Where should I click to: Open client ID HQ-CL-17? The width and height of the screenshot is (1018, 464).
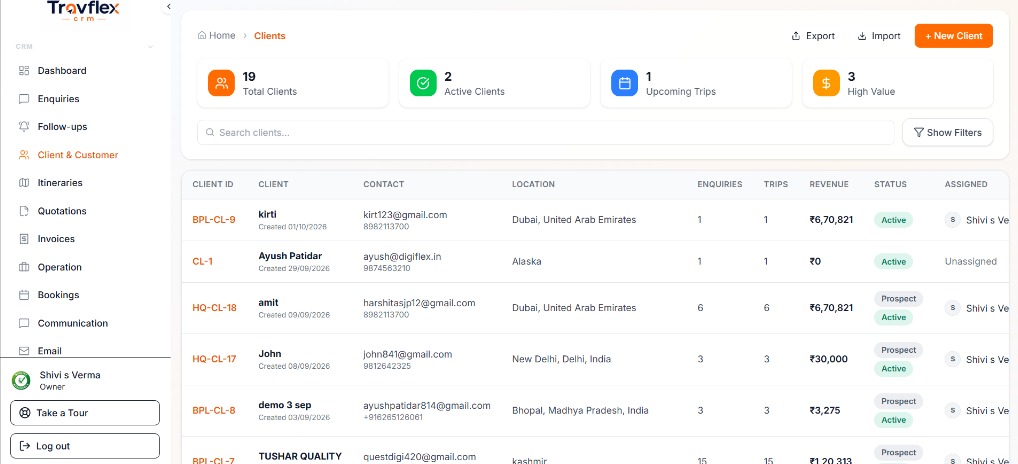(214, 359)
